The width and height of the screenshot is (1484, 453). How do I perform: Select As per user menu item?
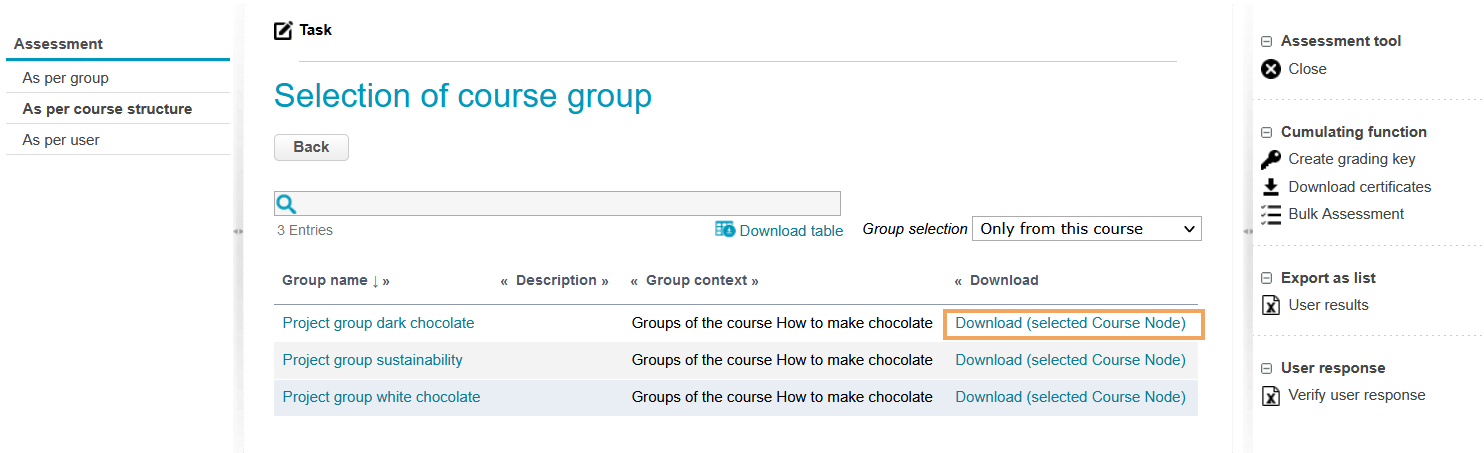click(x=61, y=140)
